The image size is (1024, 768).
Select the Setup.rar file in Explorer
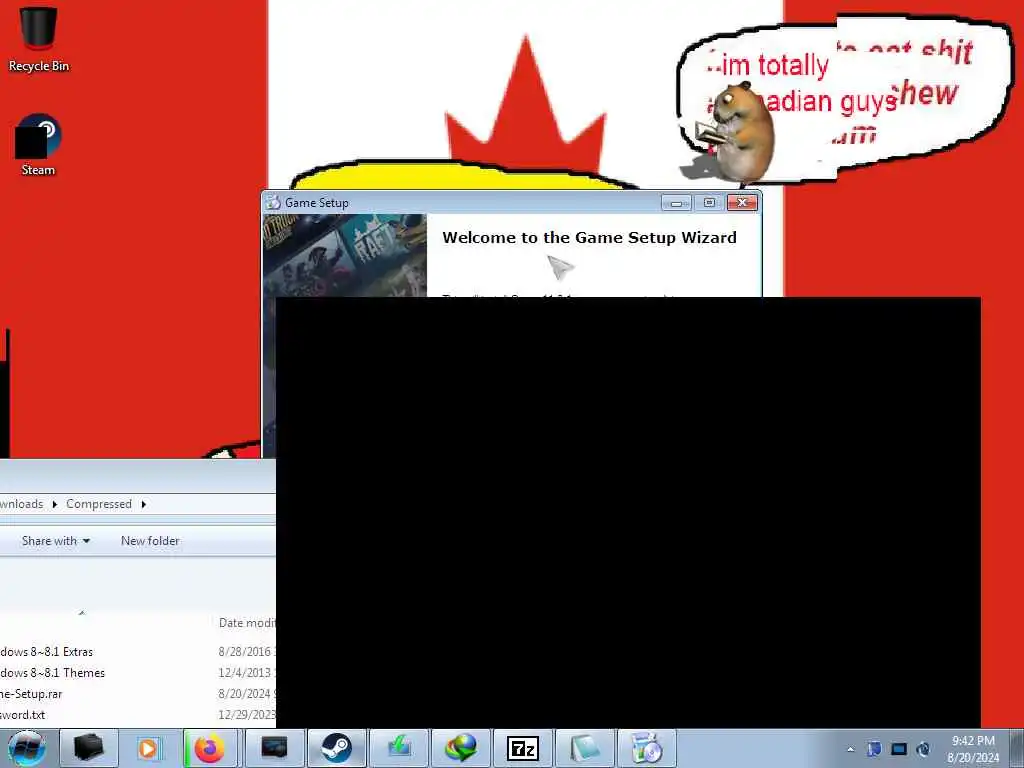point(31,694)
